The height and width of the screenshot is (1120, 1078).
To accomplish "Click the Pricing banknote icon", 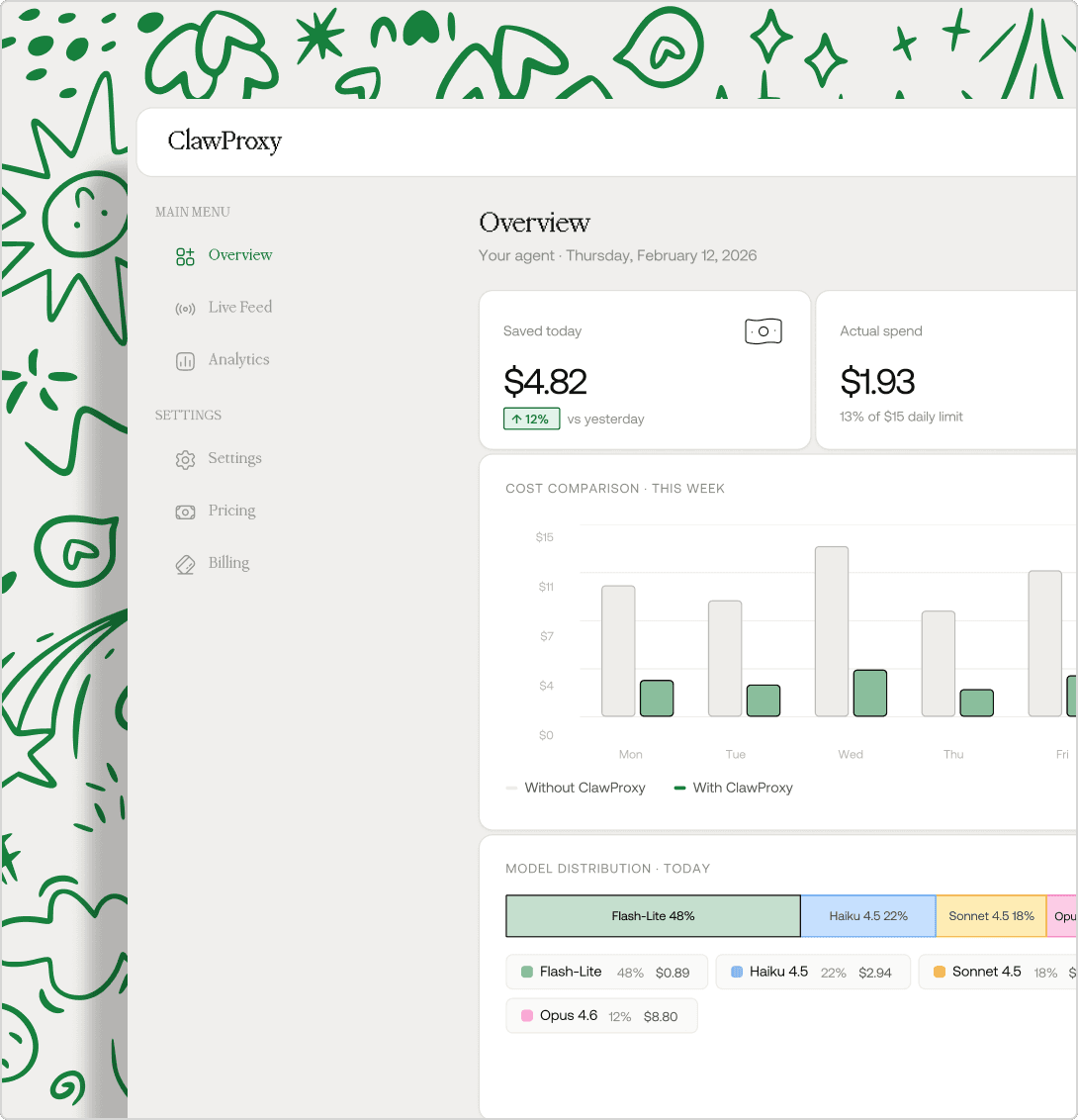I will [185, 512].
